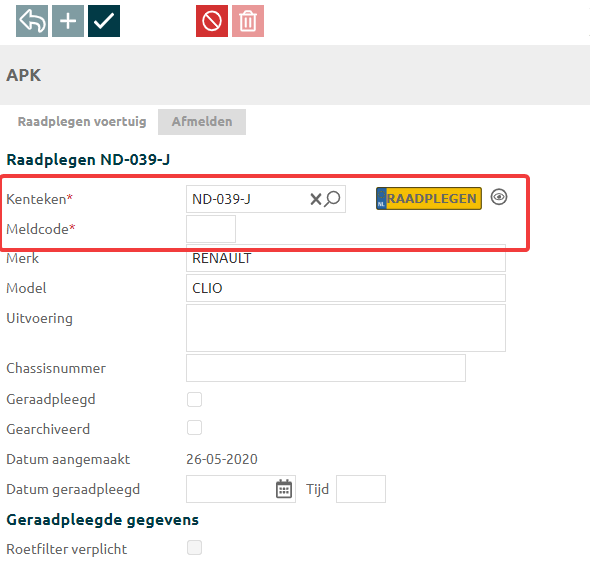The image size is (590, 585).
Task: Focus the Meldcode input field
Action: (x=211, y=229)
